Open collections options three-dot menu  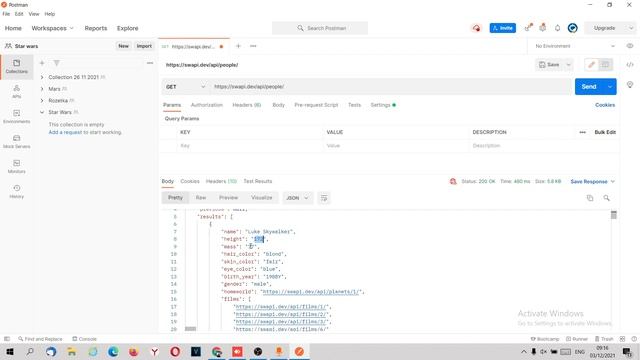click(150, 63)
